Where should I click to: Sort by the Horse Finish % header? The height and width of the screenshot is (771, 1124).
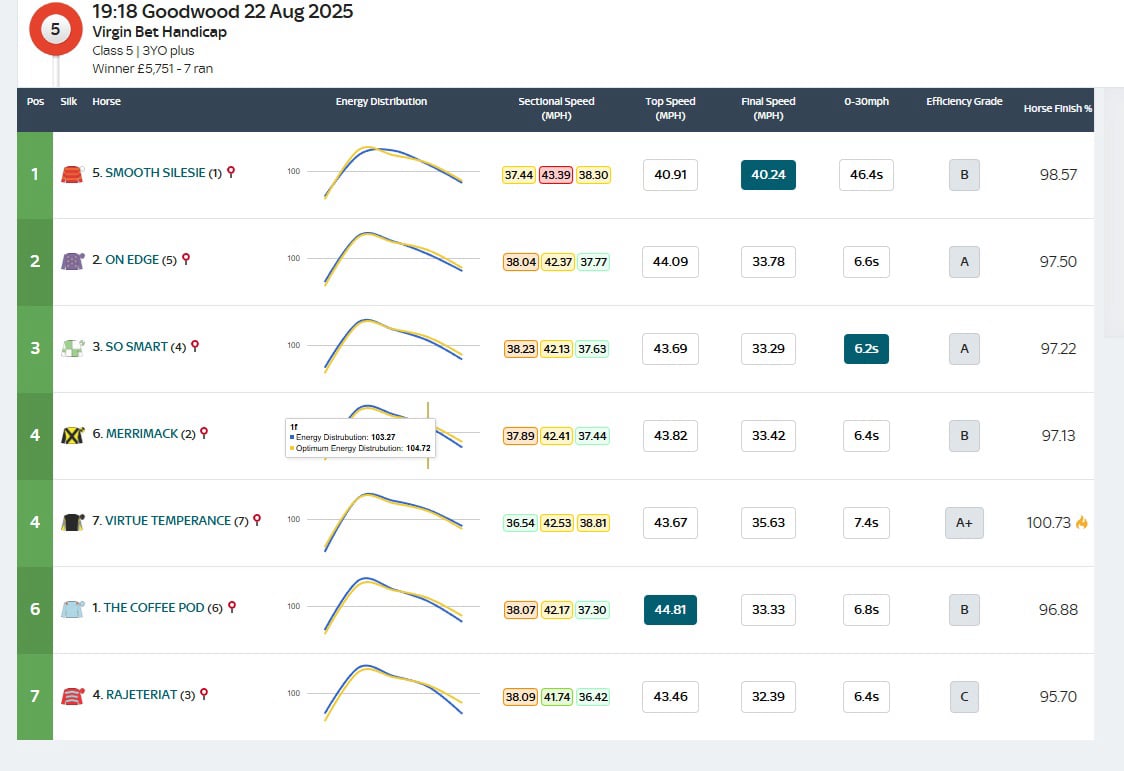click(1058, 109)
